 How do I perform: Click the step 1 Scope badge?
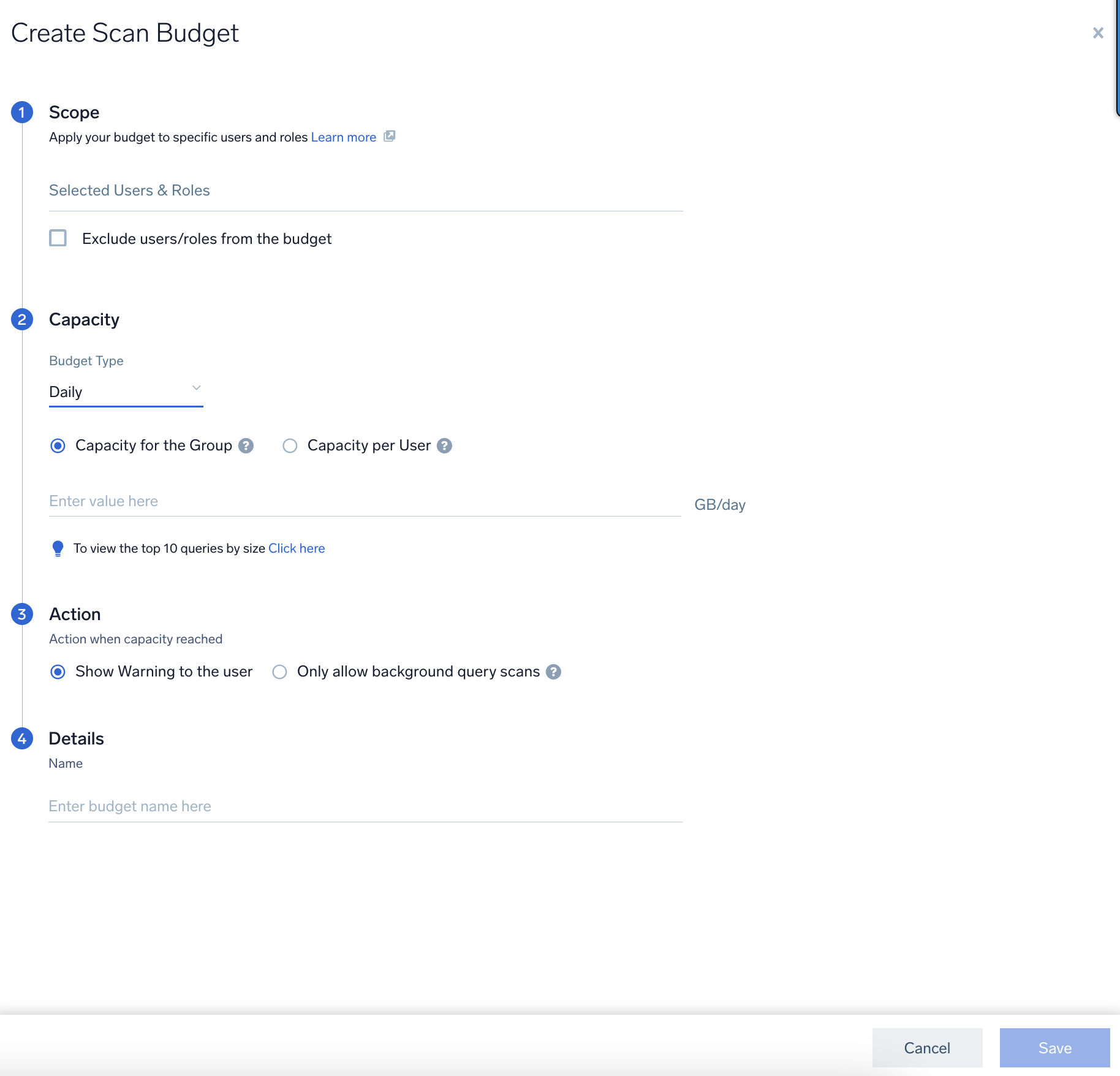[x=22, y=112]
